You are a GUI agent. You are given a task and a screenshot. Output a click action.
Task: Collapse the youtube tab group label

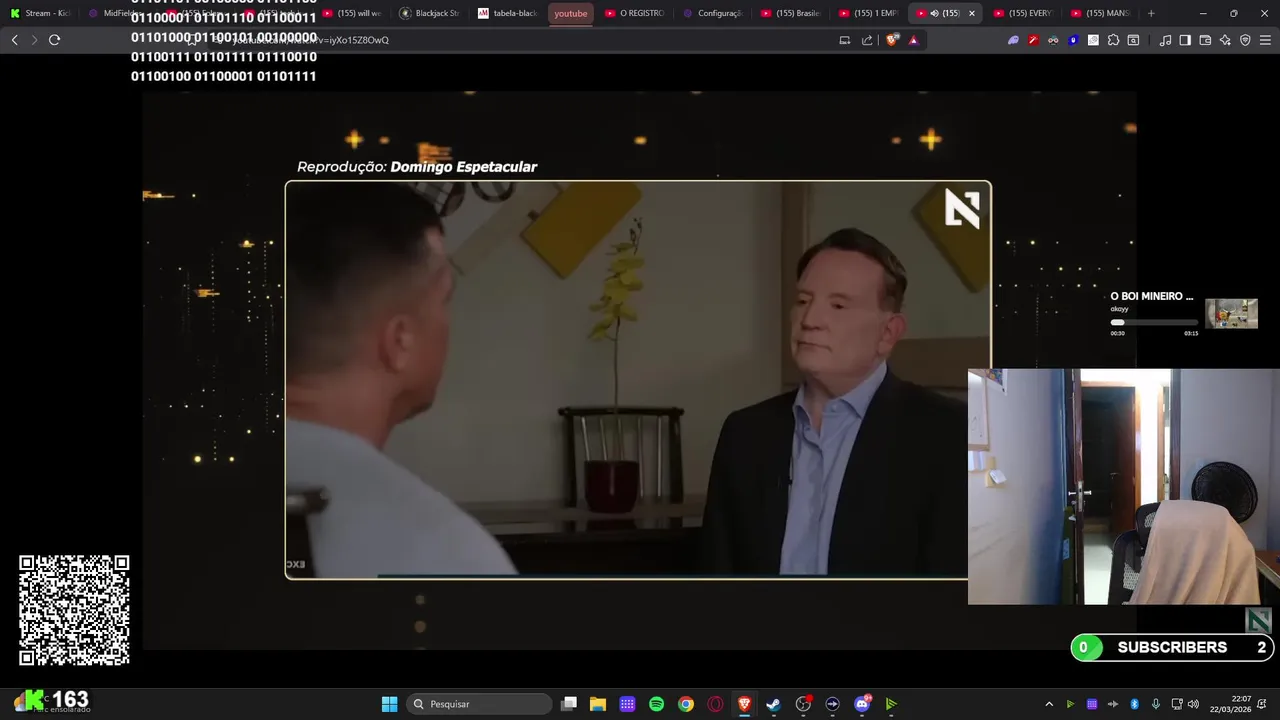pyautogui.click(x=571, y=13)
